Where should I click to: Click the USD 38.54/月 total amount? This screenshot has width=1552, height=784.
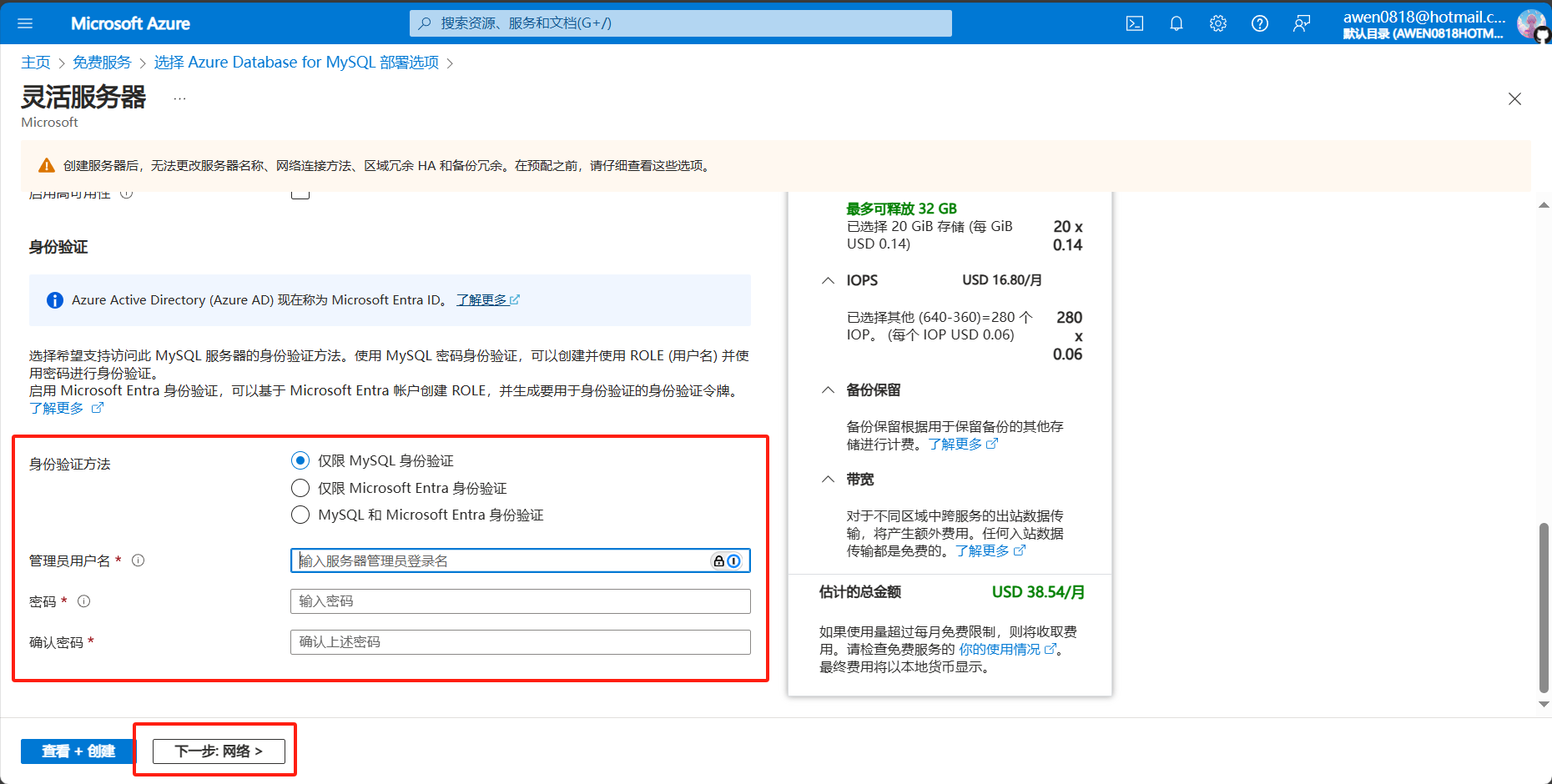[1038, 592]
